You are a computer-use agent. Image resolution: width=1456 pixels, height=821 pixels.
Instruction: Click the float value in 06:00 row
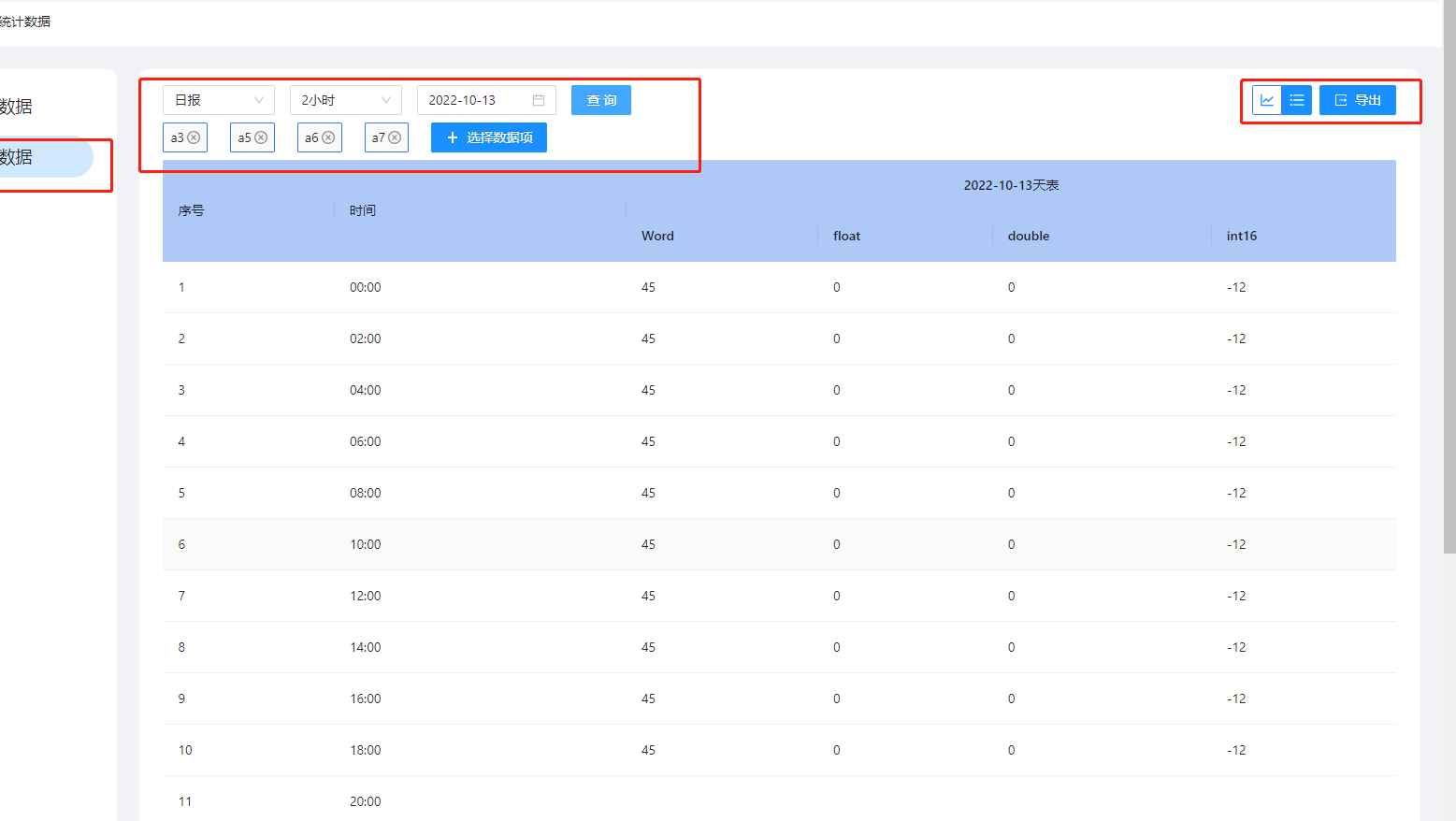[x=837, y=441]
